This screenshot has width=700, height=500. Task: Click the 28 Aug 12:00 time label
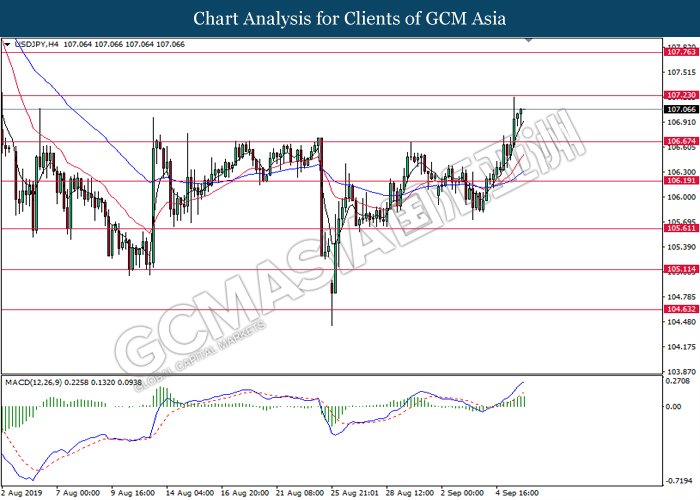tap(409, 492)
